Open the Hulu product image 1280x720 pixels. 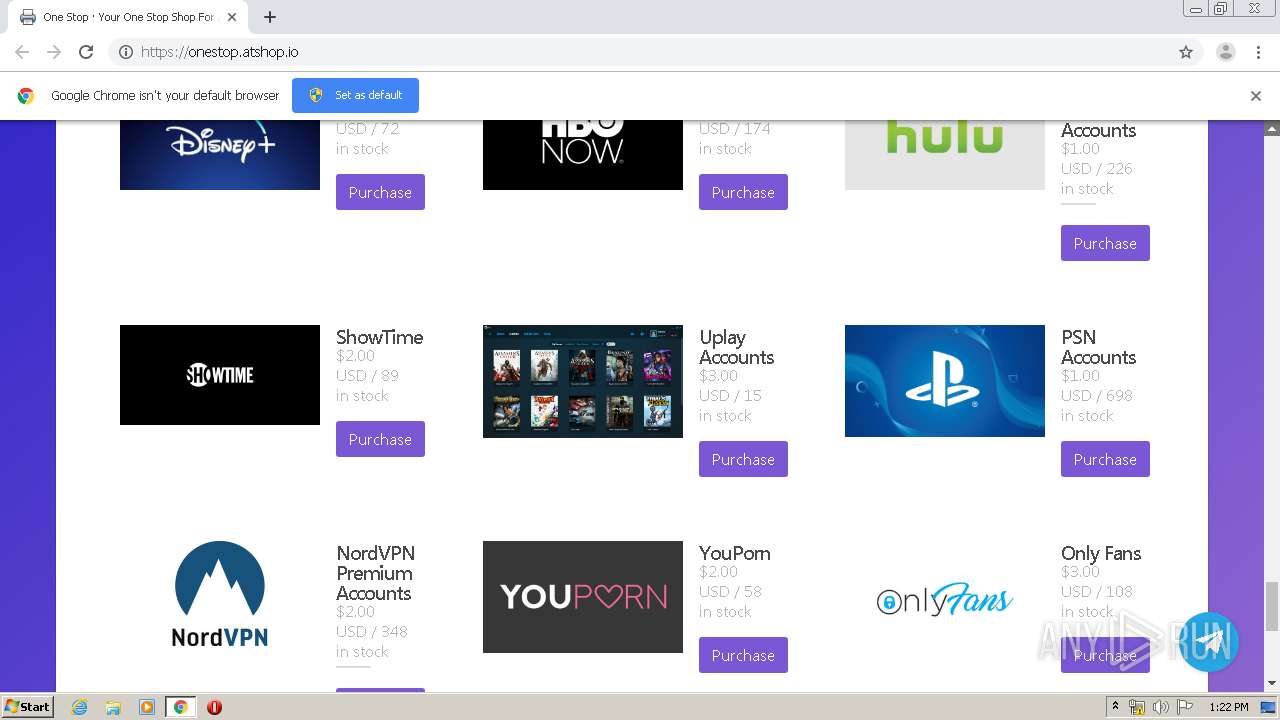[x=945, y=155]
